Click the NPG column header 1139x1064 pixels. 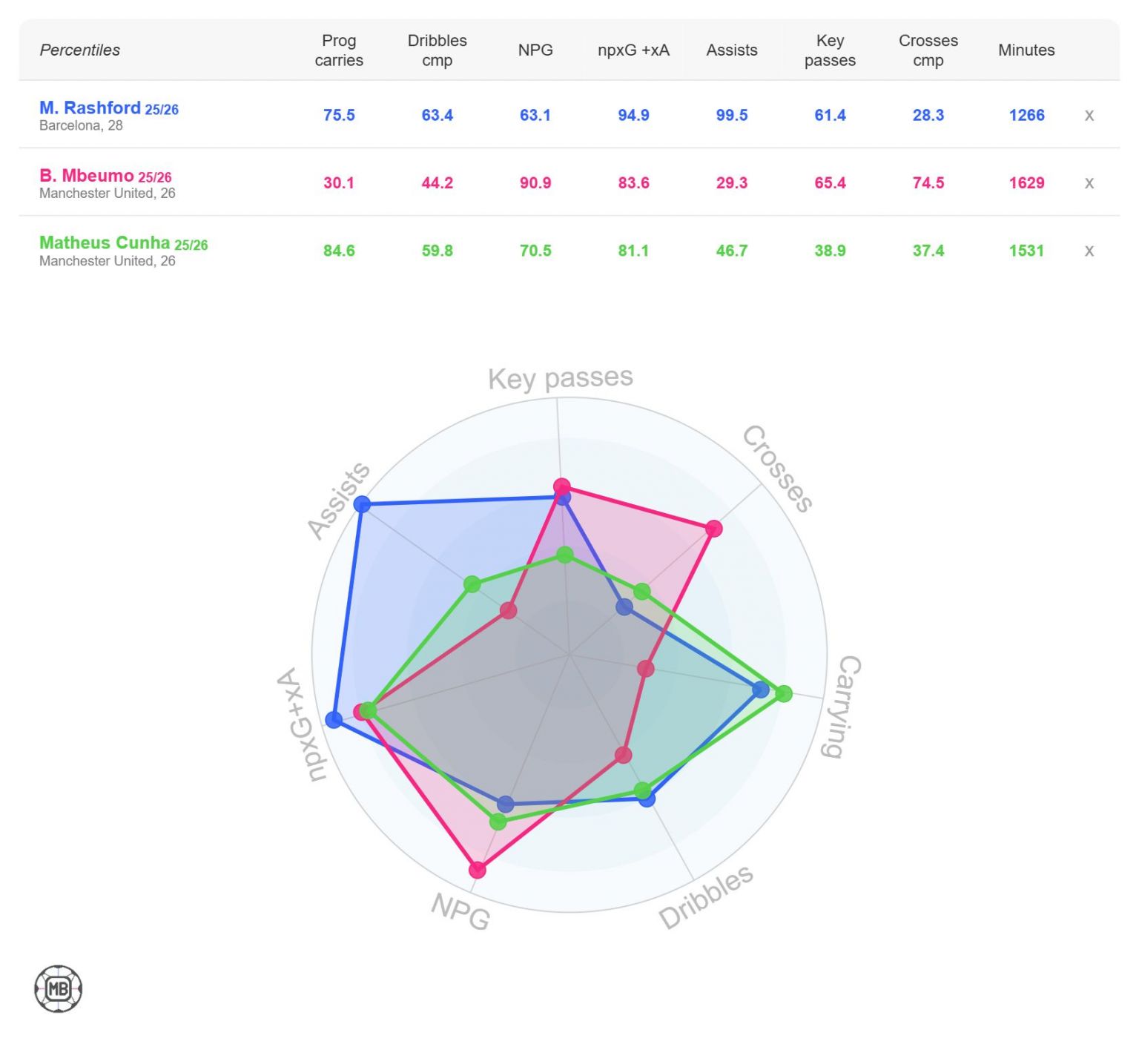pos(535,50)
